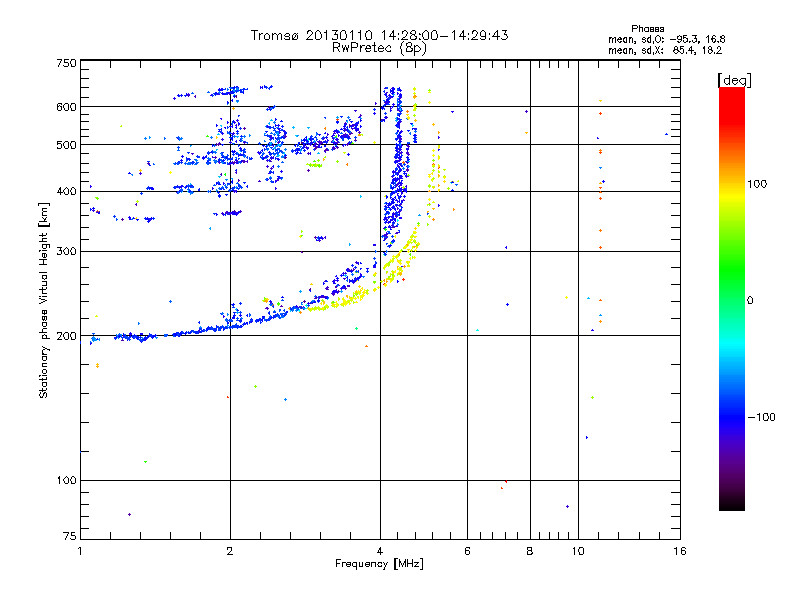800x600 pixels.
Task: Click the x-axis tick label '1'
Action: coord(80,551)
